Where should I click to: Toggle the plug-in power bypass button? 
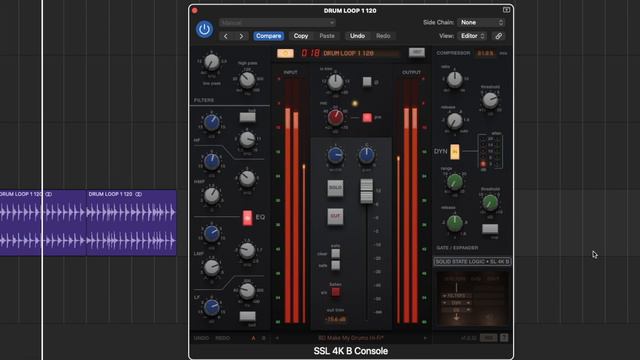(204, 29)
